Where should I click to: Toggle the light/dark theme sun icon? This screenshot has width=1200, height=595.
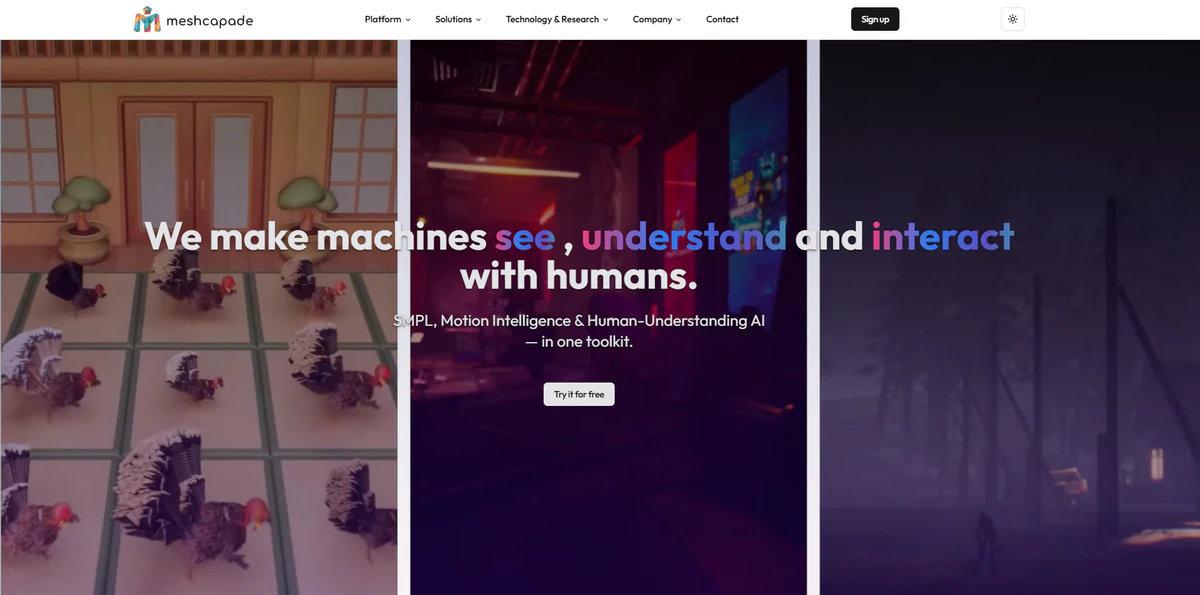tap(1013, 19)
